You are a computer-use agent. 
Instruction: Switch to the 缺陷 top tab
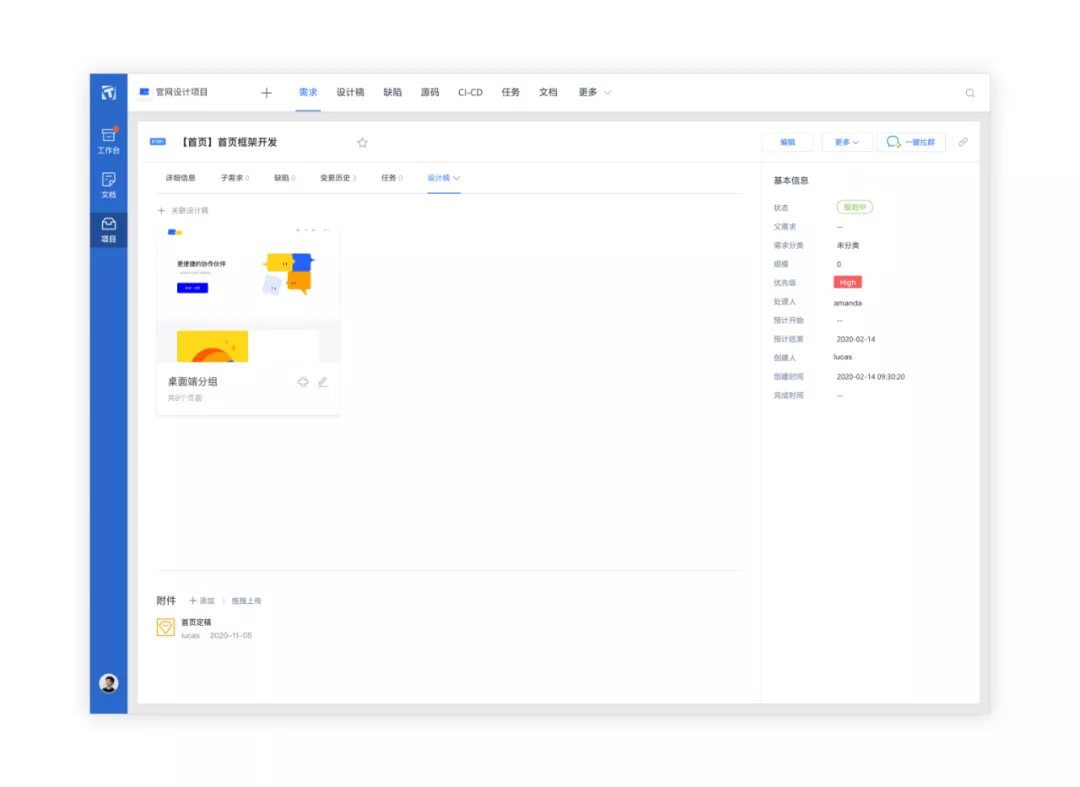tap(393, 92)
